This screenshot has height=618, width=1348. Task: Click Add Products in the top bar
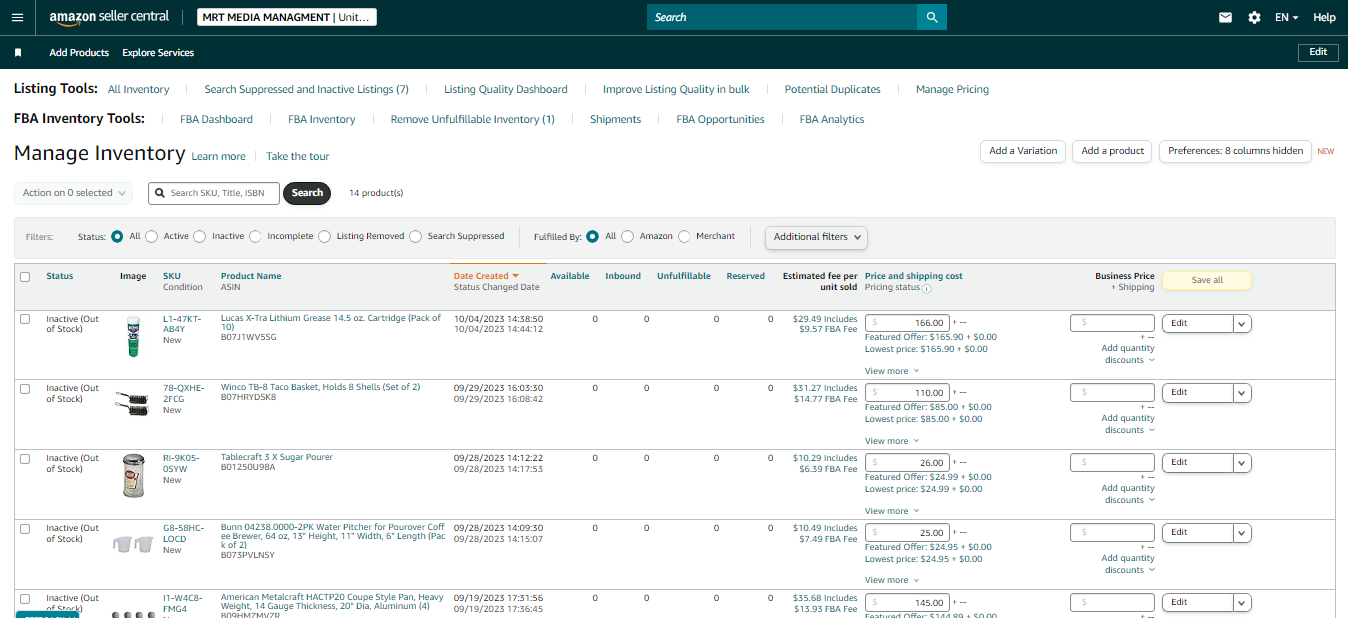click(79, 52)
